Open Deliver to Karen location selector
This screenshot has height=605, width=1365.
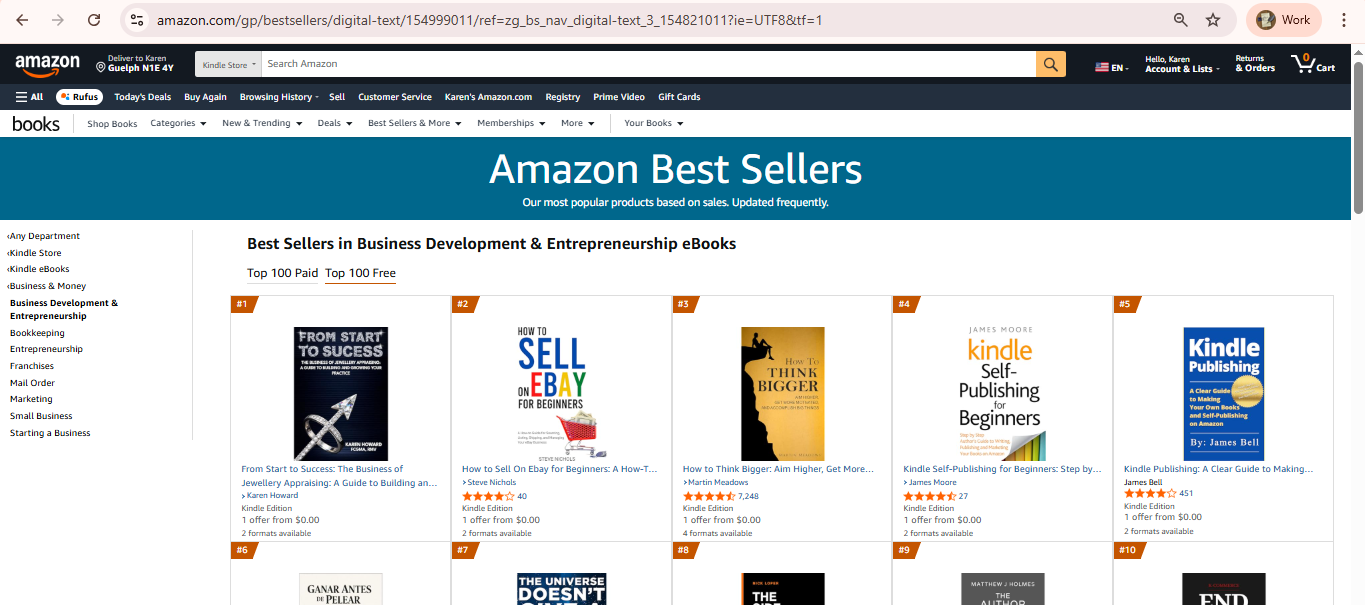click(x=135, y=64)
